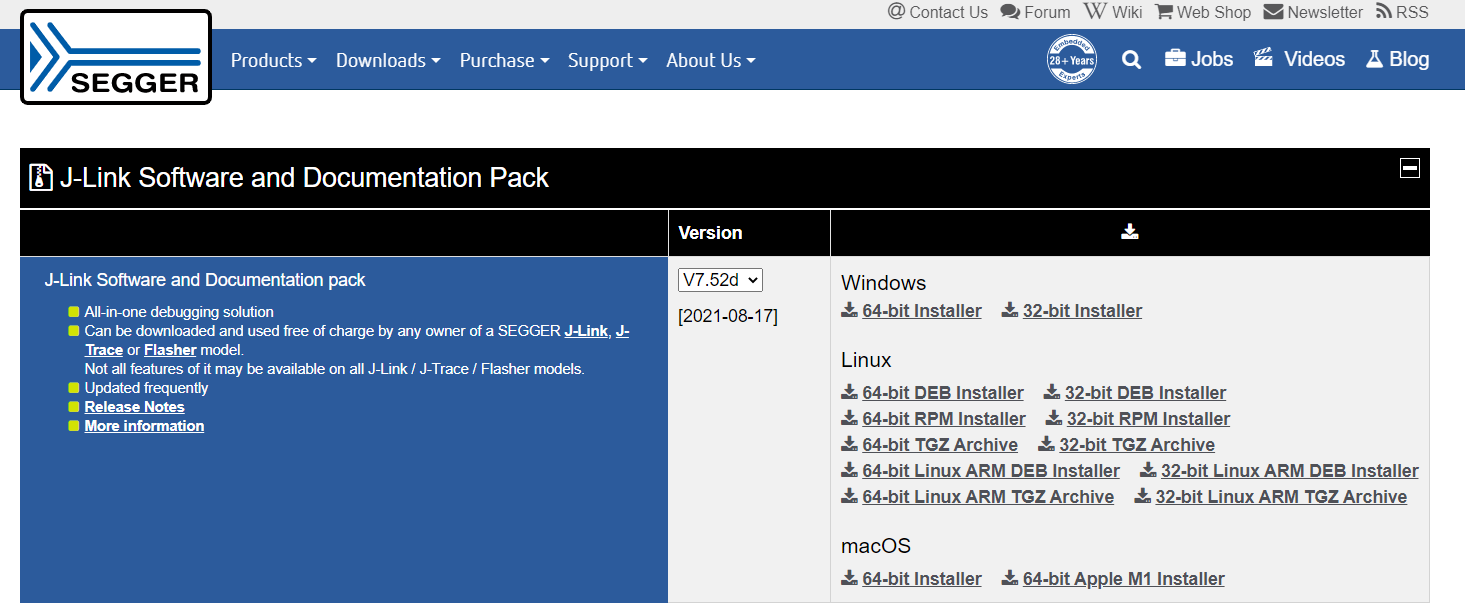Collapse the J-Link Software pack section
The image size is (1465, 616).
coord(1409,168)
